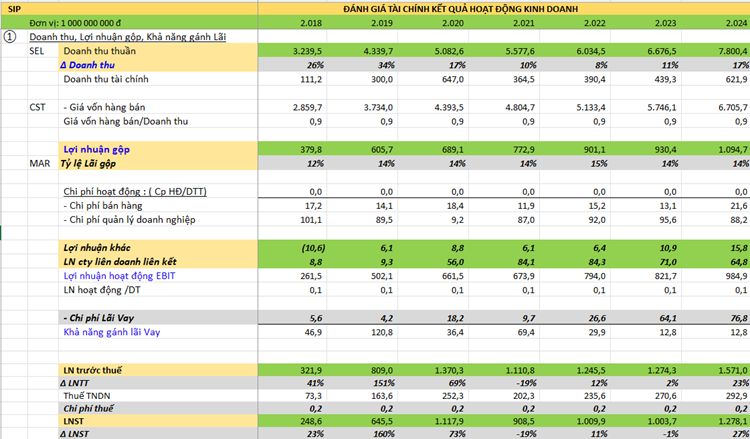Select 'Chi phí hoạt động : ( Cp HĐ/DTT)' label
The width and height of the screenshot is (750, 439).
pos(135,192)
